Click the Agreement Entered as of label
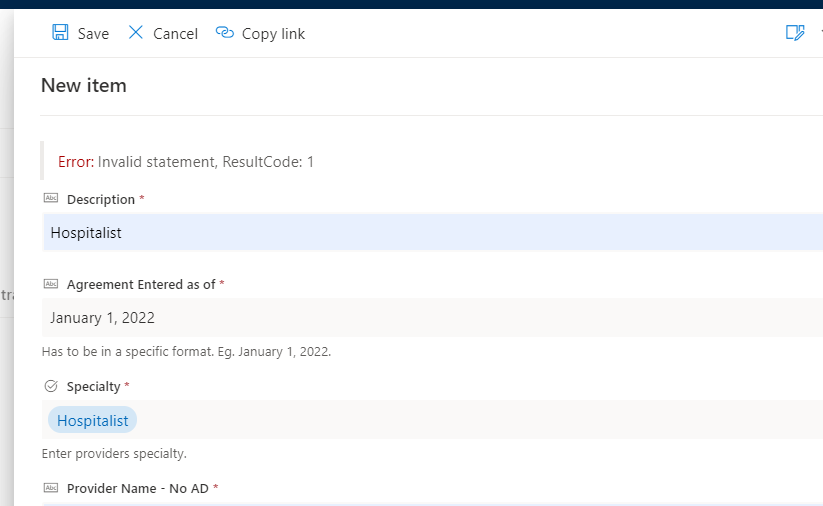823x506 pixels. tap(141, 285)
